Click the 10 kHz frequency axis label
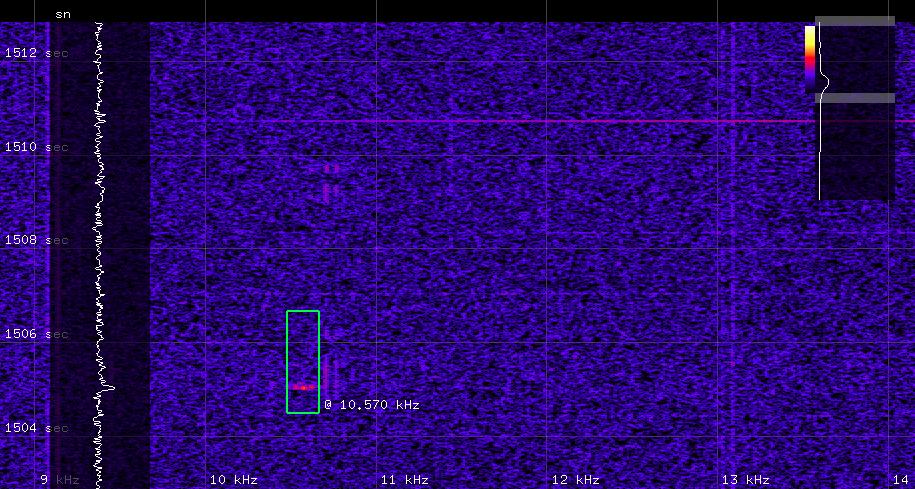This screenshot has height=489, width=915. 233,480
